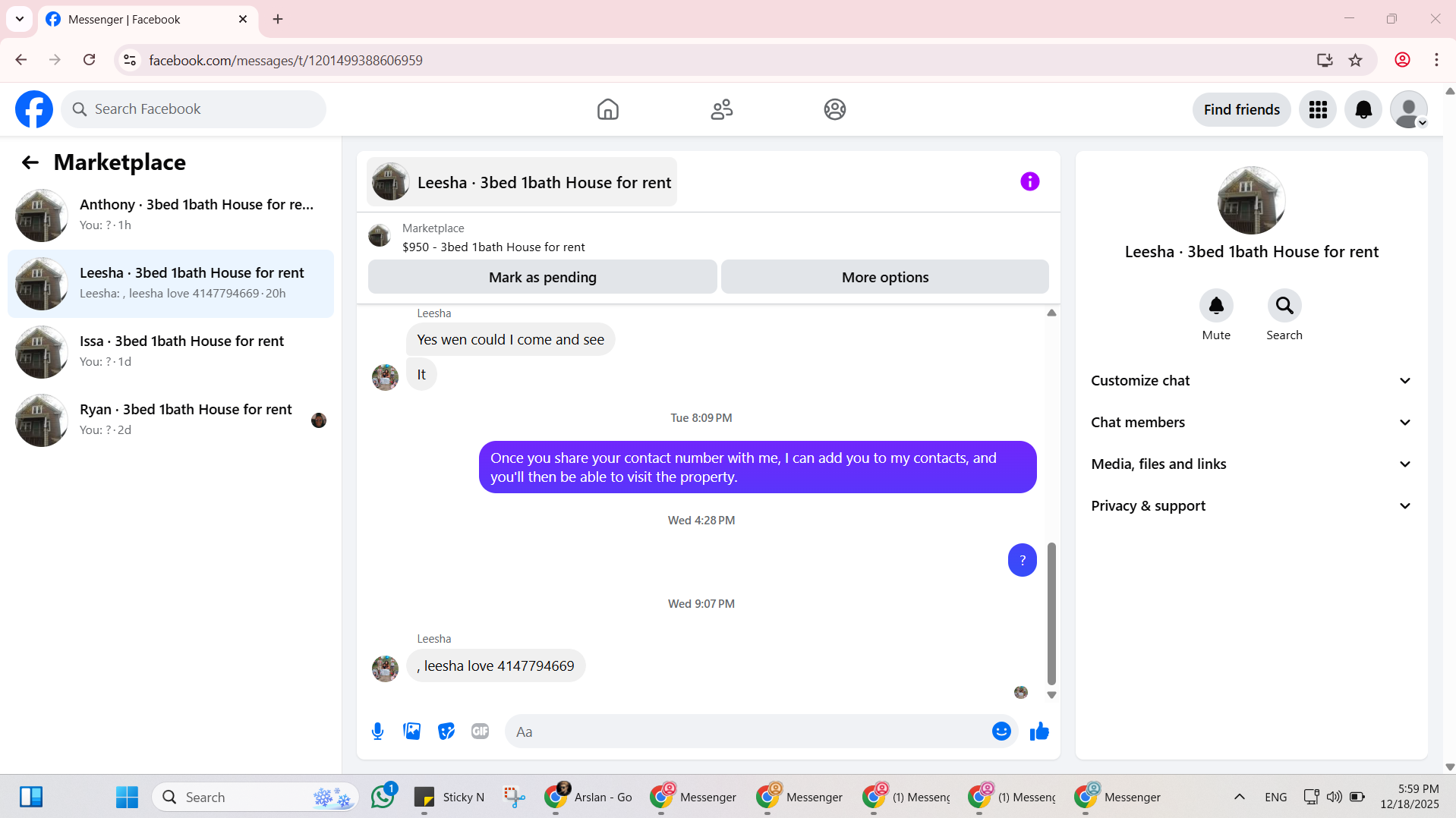Screen dimensions: 1456x818
Task: Open the Windows widgets taskbar button
Action: tap(31, 797)
